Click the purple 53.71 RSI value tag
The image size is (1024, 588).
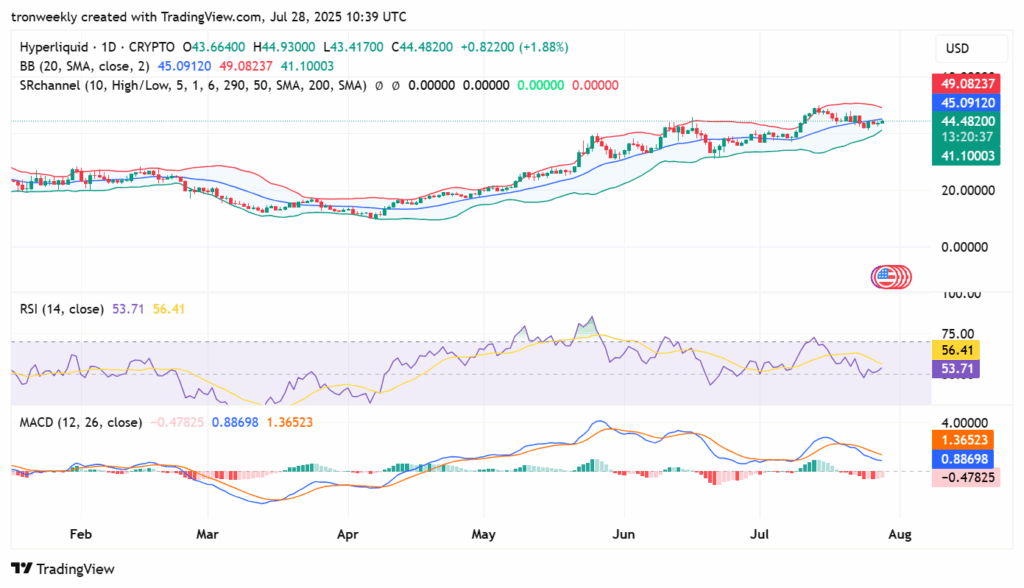(x=955, y=369)
